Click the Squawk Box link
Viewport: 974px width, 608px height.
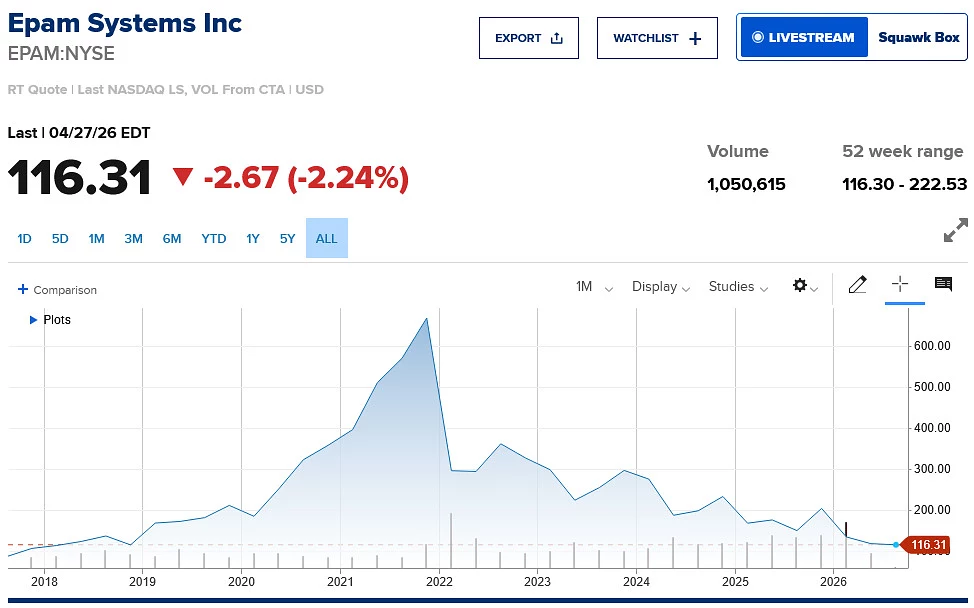[918, 38]
